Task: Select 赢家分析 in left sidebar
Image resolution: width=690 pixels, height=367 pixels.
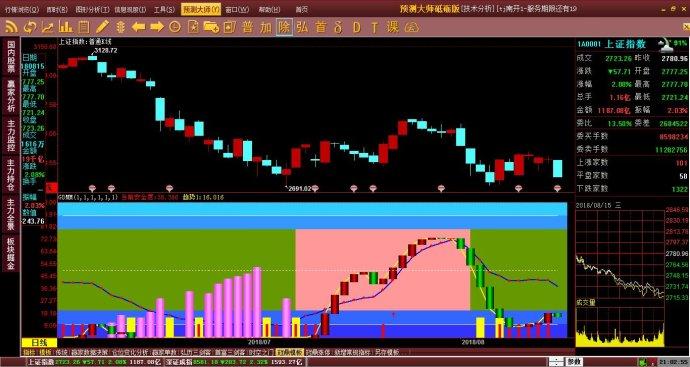Action: click(11, 96)
